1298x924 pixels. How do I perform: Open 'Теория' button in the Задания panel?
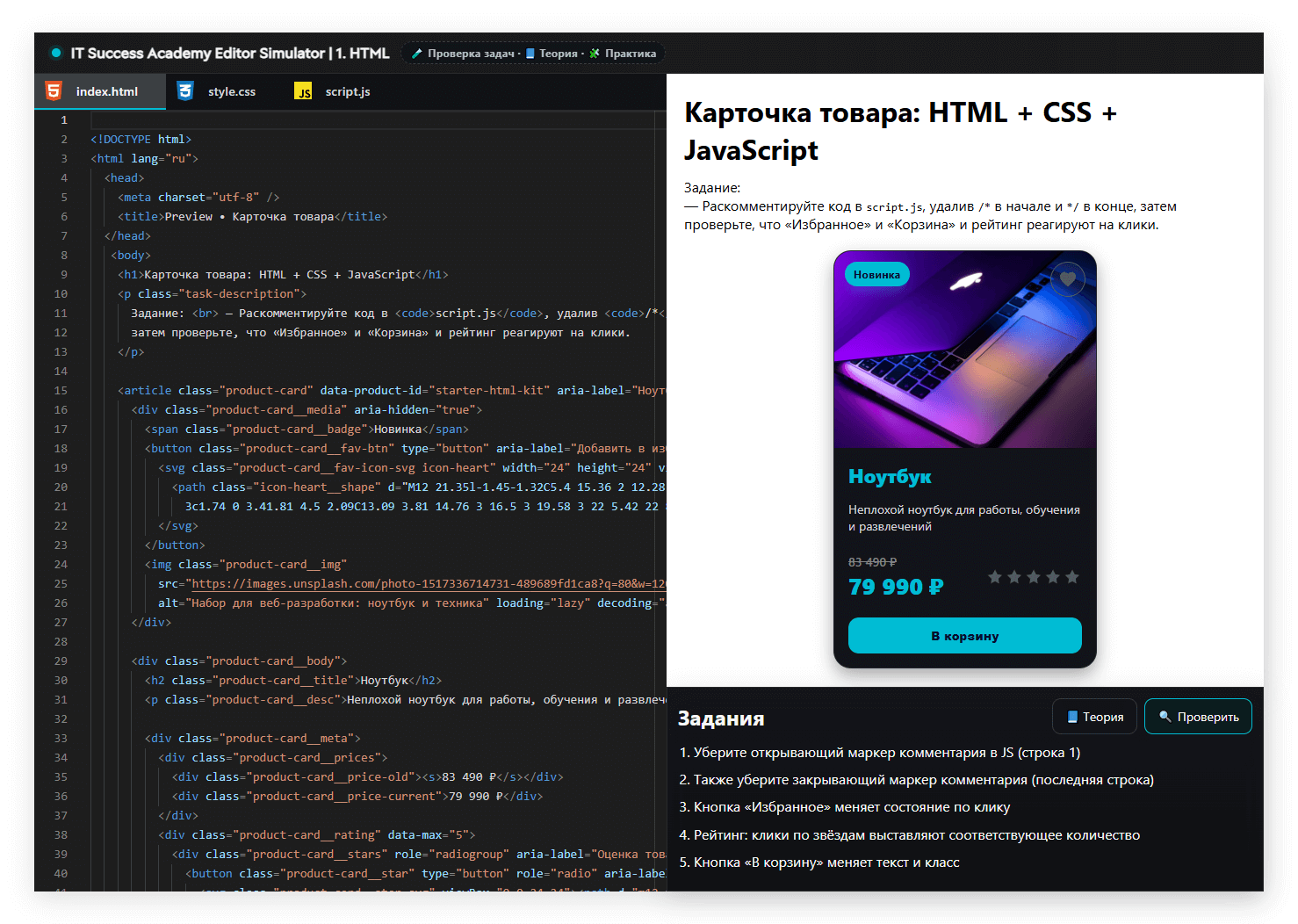pyautogui.click(x=1094, y=717)
